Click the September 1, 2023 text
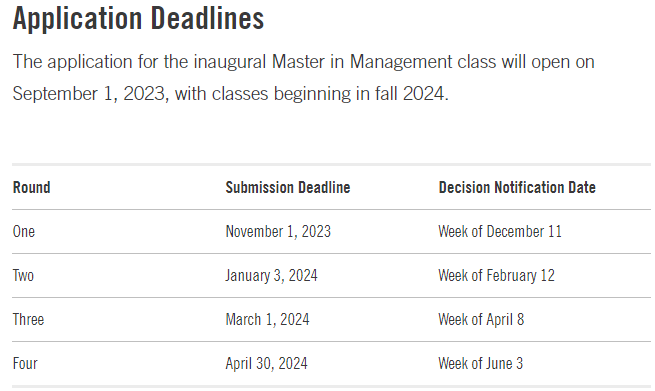655x391 pixels. click(89, 94)
